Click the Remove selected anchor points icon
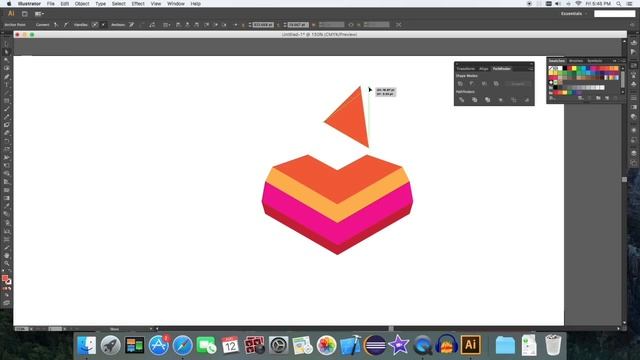 tap(131, 25)
